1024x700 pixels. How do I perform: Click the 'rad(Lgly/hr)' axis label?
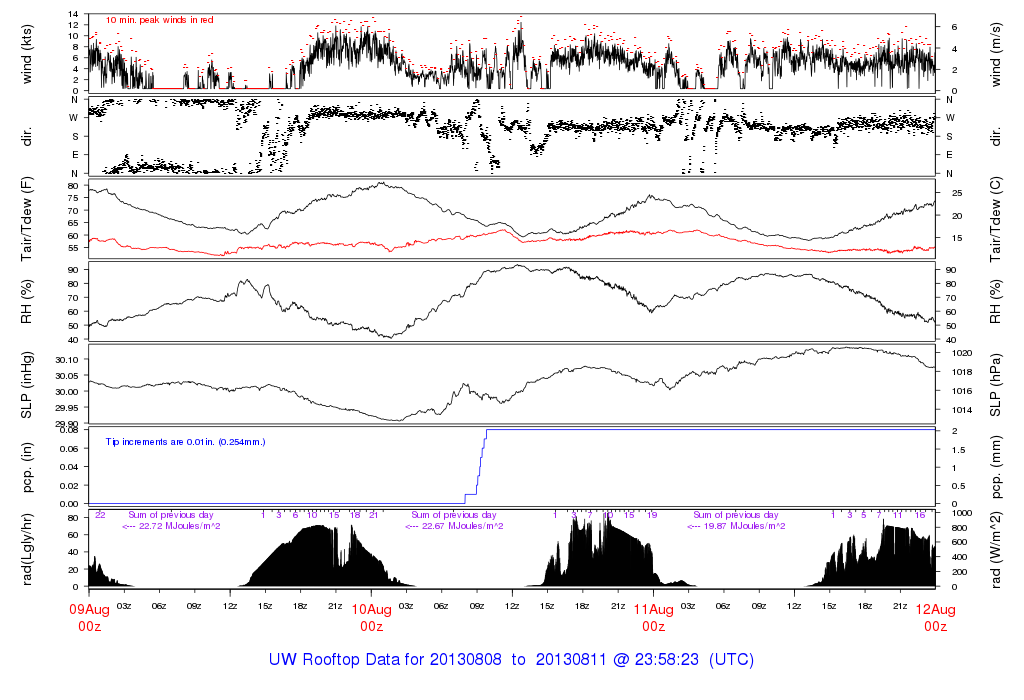(x=27, y=549)
